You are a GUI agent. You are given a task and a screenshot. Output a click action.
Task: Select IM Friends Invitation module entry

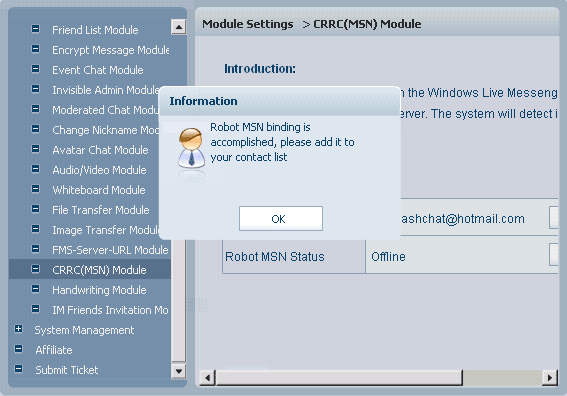coord(110,310)
